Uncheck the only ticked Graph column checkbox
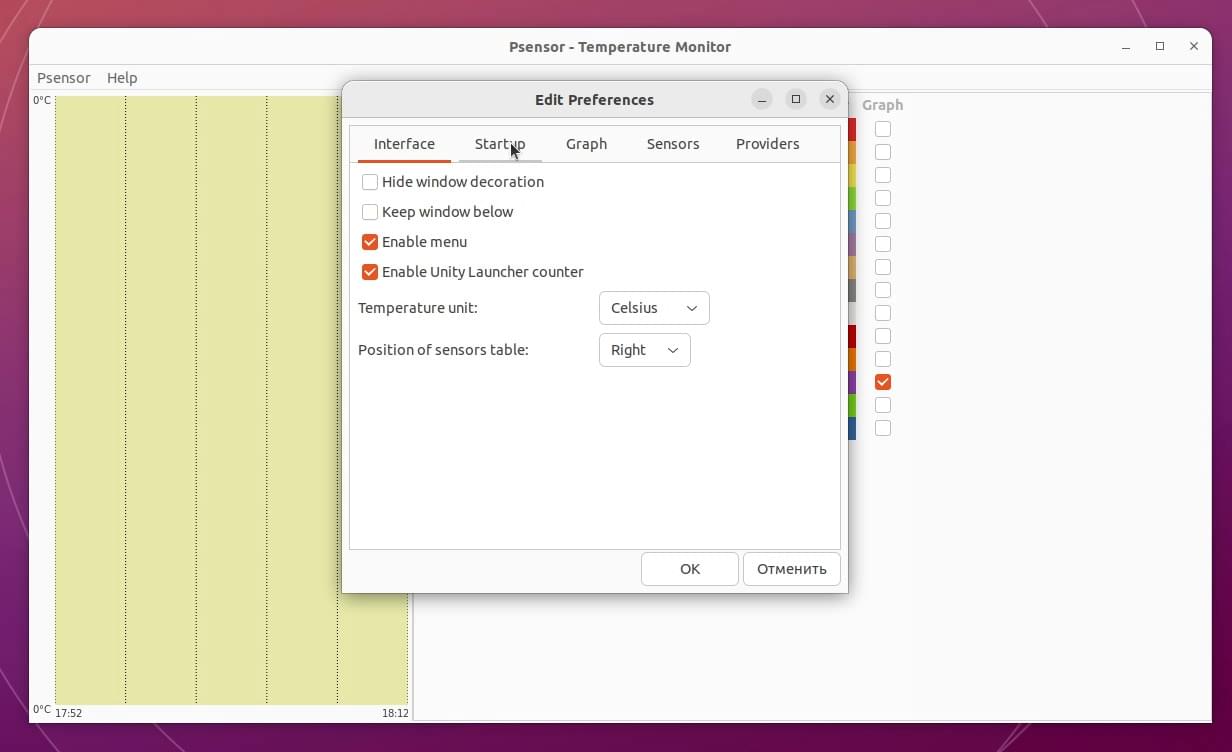 coord(883,382)
